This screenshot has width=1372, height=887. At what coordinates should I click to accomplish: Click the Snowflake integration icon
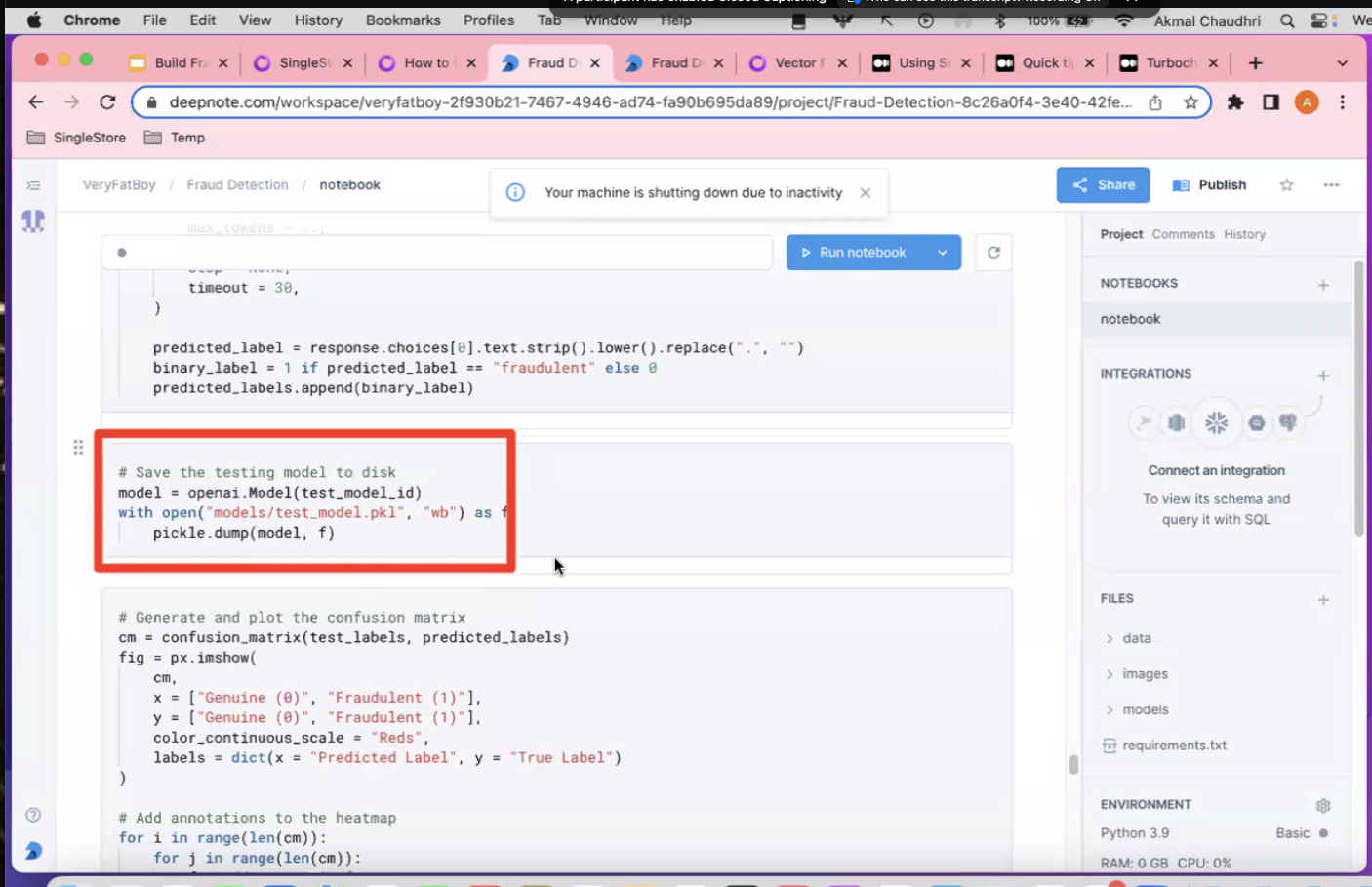coord(1216,423)
